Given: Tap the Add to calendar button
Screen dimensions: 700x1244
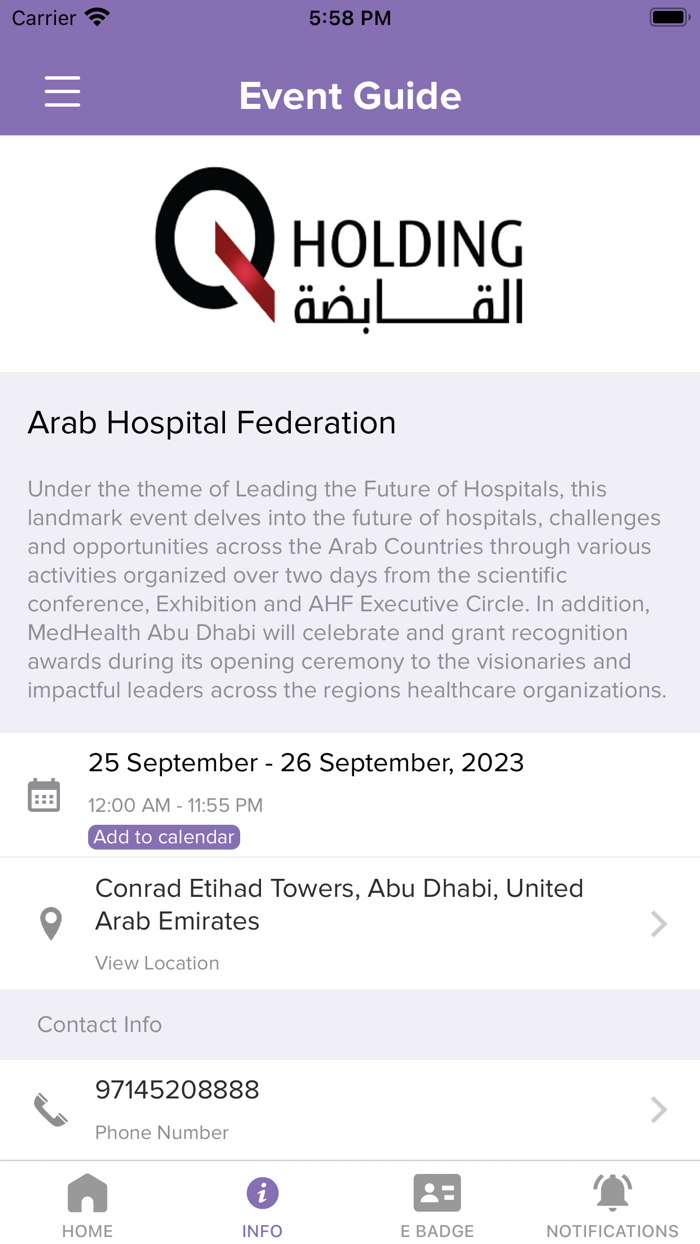Looking at the screenshot, I should click(163, 836).
